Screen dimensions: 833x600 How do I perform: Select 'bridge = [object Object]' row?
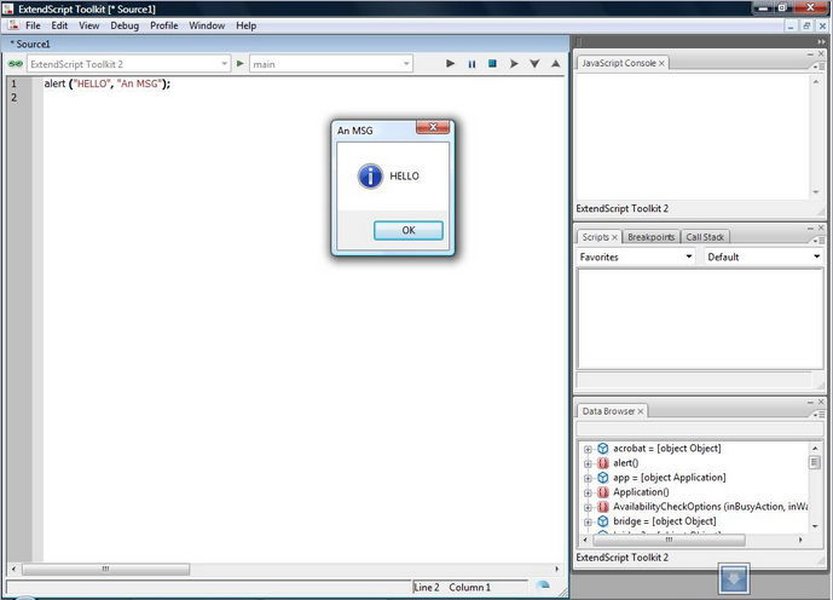pyautogui.click(x=664, y=521)
